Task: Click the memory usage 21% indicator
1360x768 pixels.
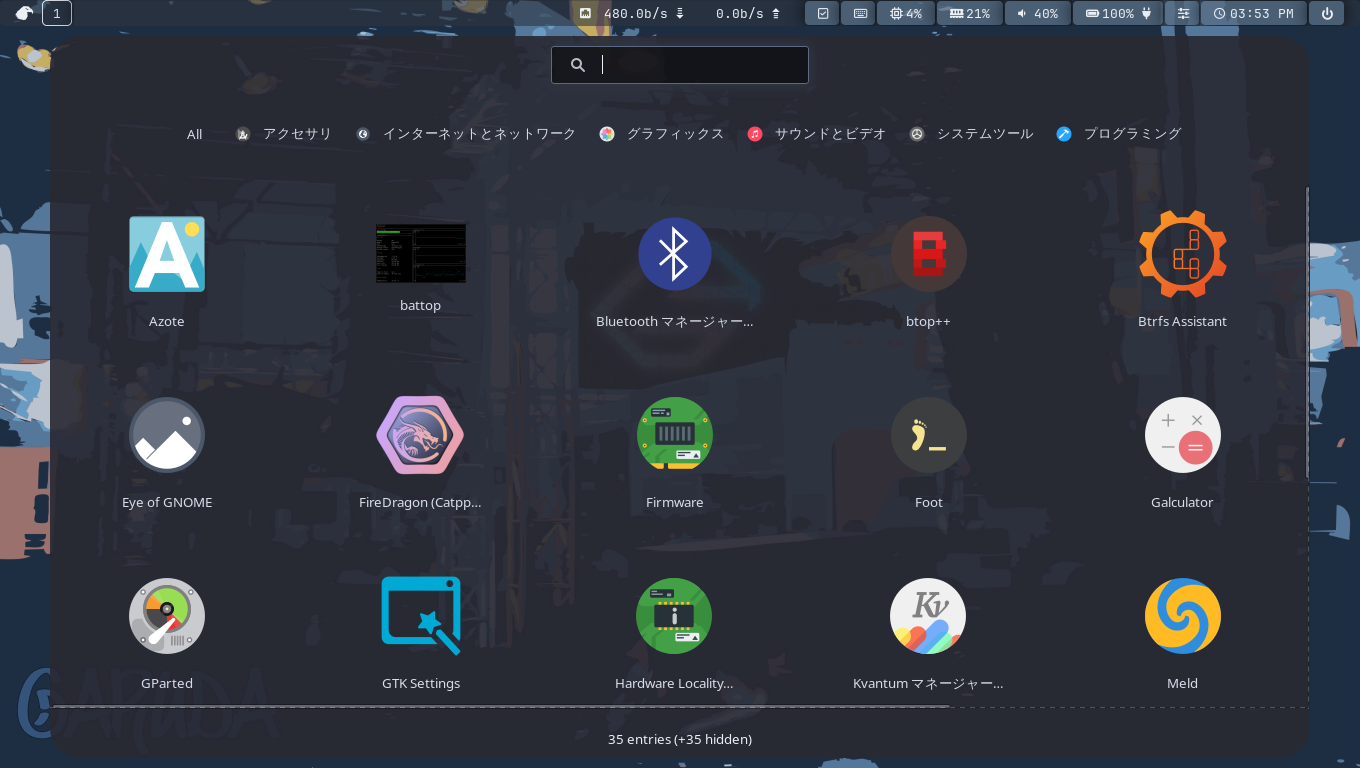Action: tap(970, 13)
